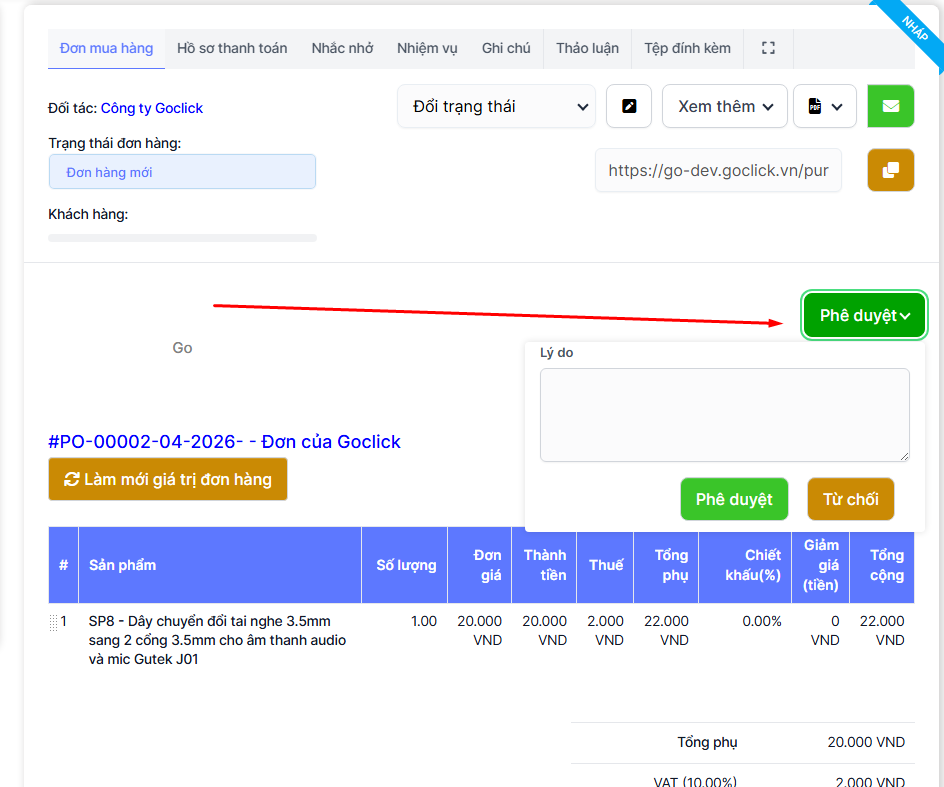The height and width of the screenshot is (787, 944).
Task: Open the 'Đổi trạng thái' status dropdown
Action: coord(496,106)
